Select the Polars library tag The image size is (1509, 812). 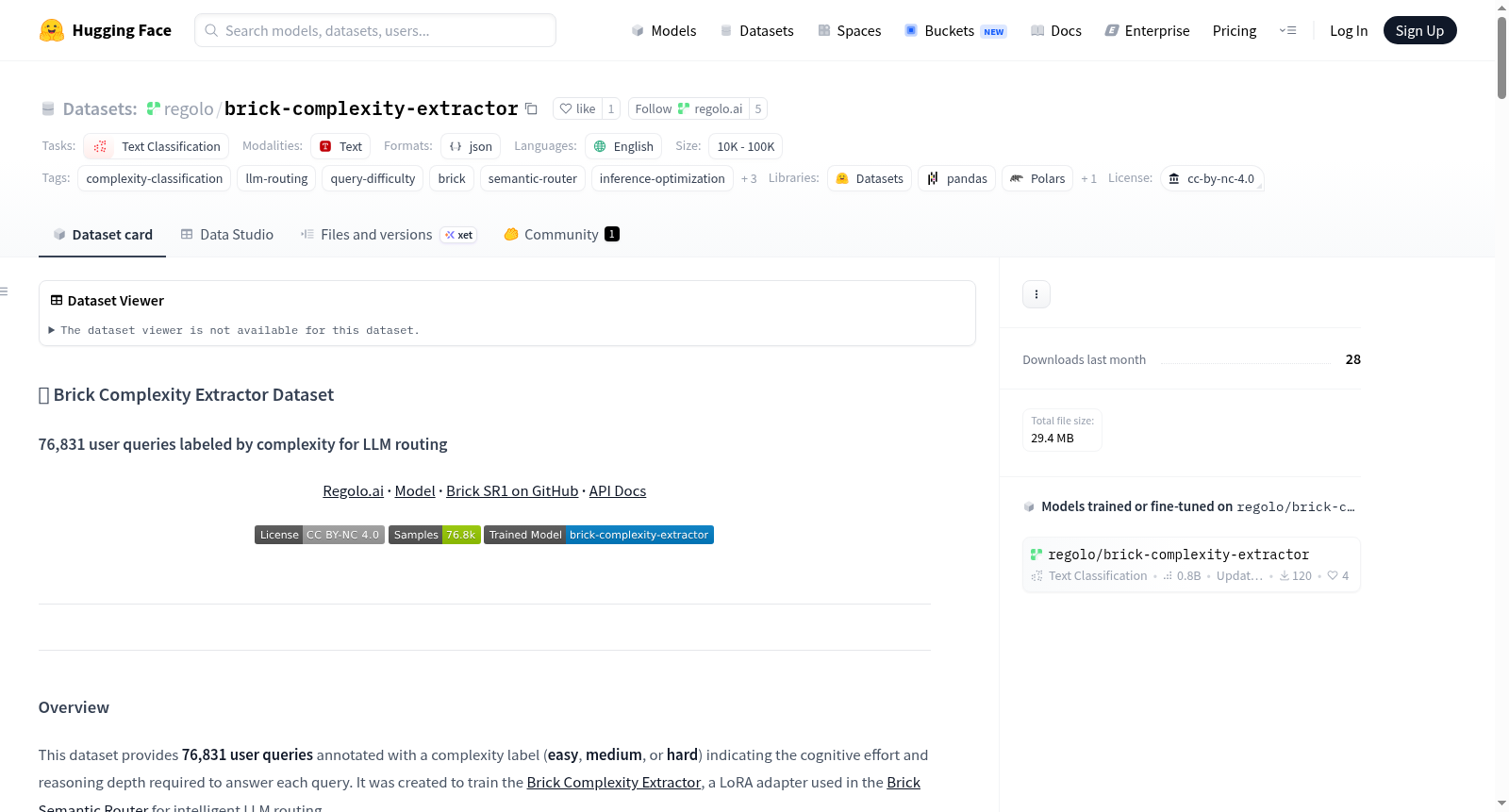point(1037,178)
